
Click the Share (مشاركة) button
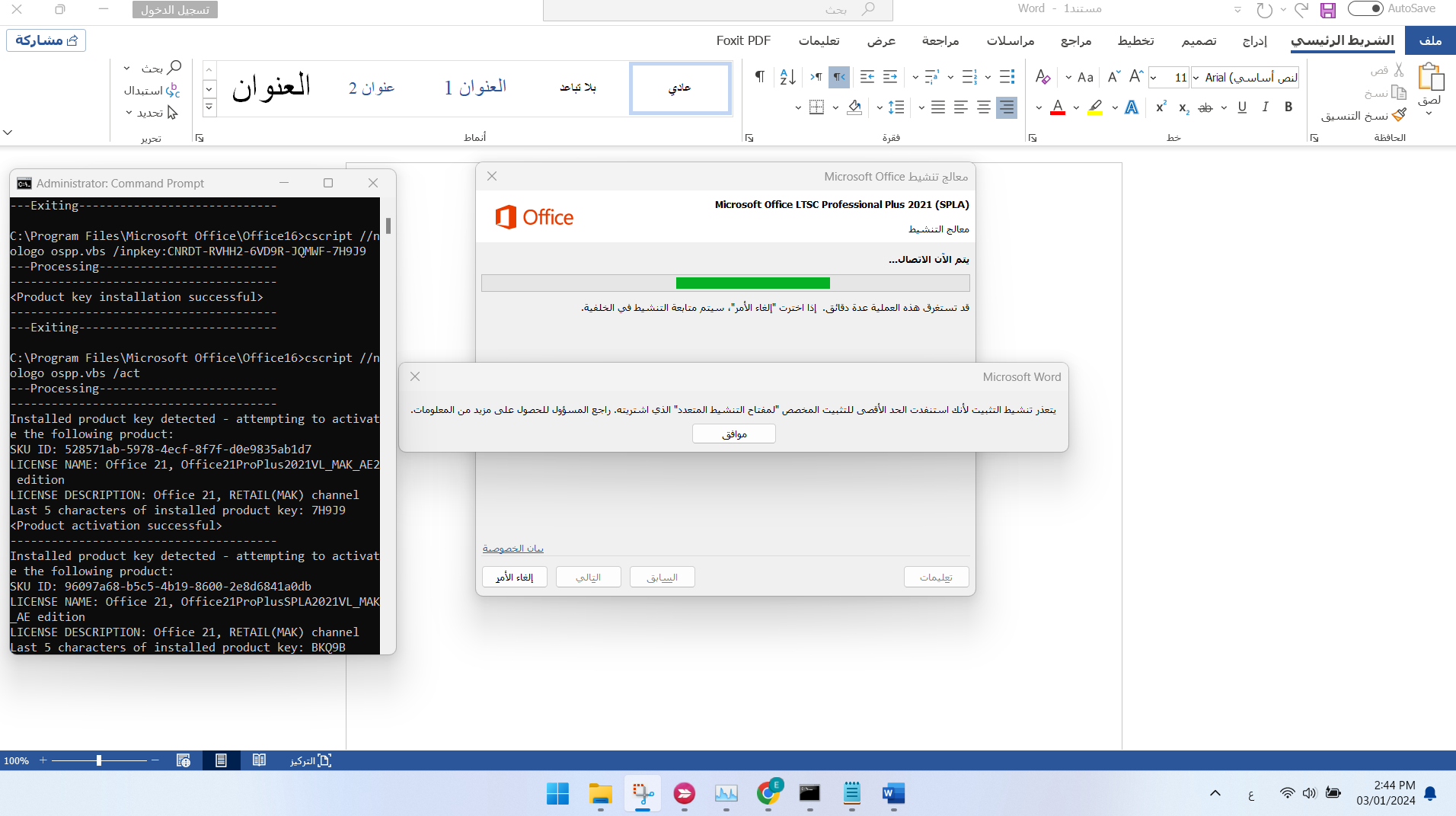coord(46,40)
